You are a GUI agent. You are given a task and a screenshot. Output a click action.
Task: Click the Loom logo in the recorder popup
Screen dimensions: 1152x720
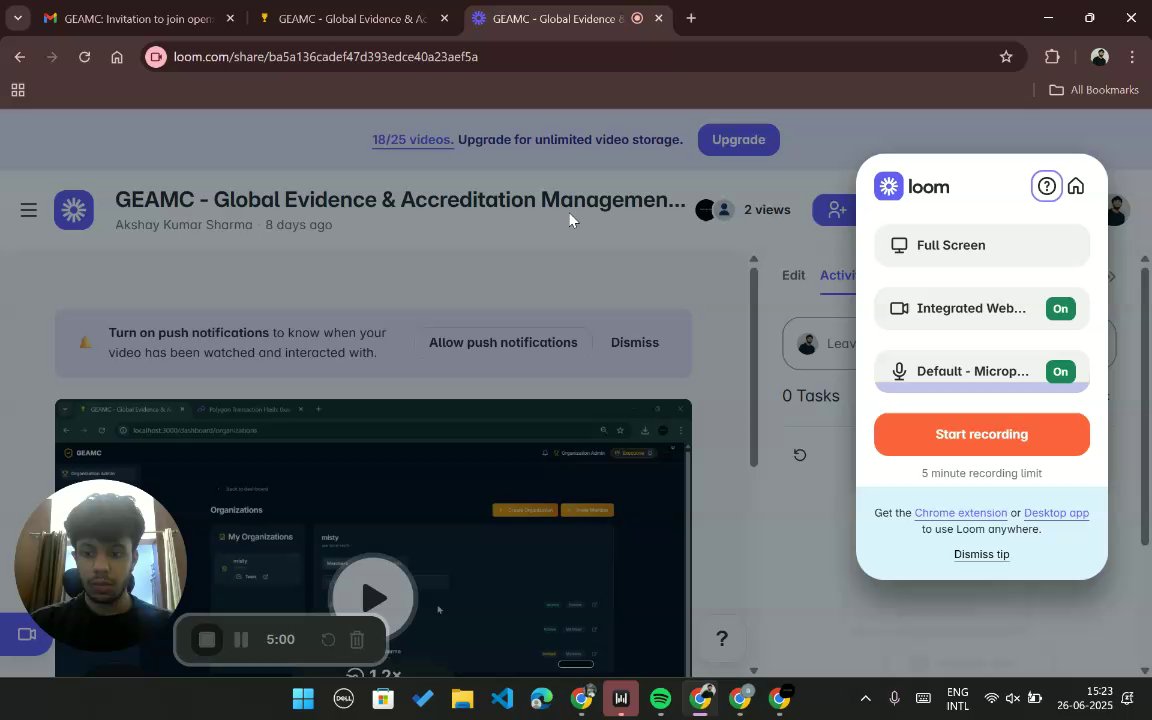pyautogui.click(x=911, y=187)
